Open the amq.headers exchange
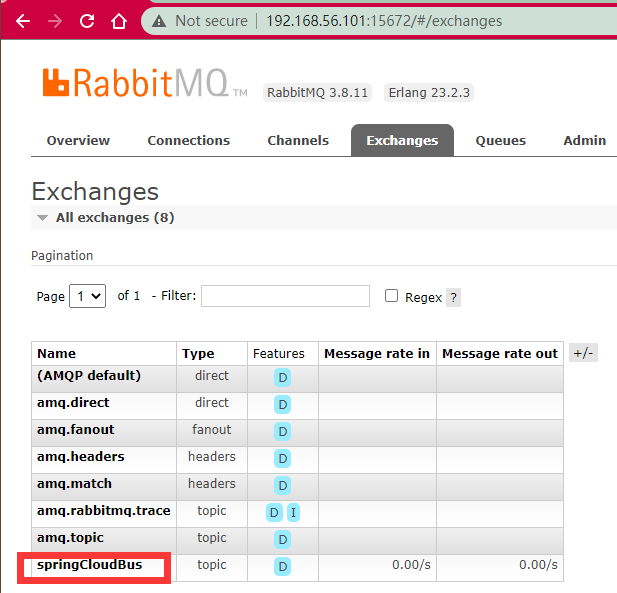 pyautogui.click(x=81, y=456)
